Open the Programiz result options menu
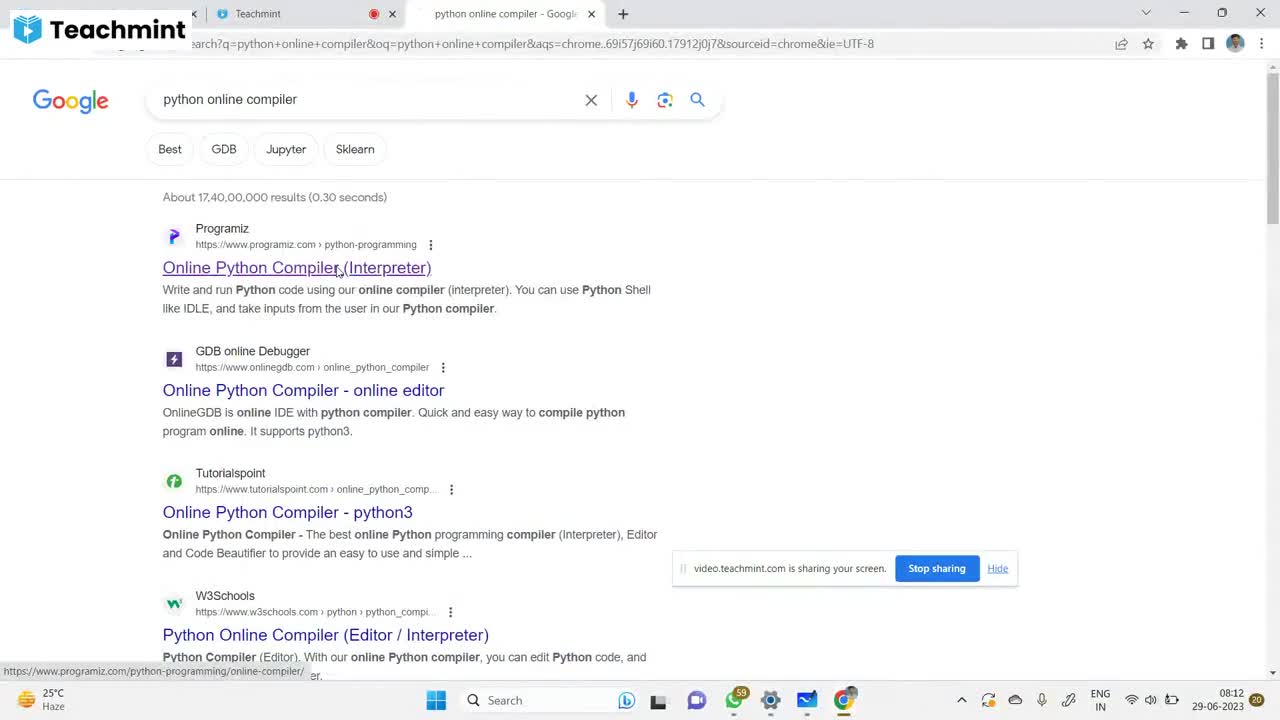Screen dimensions: 1280x720 [x=431, y=245]
